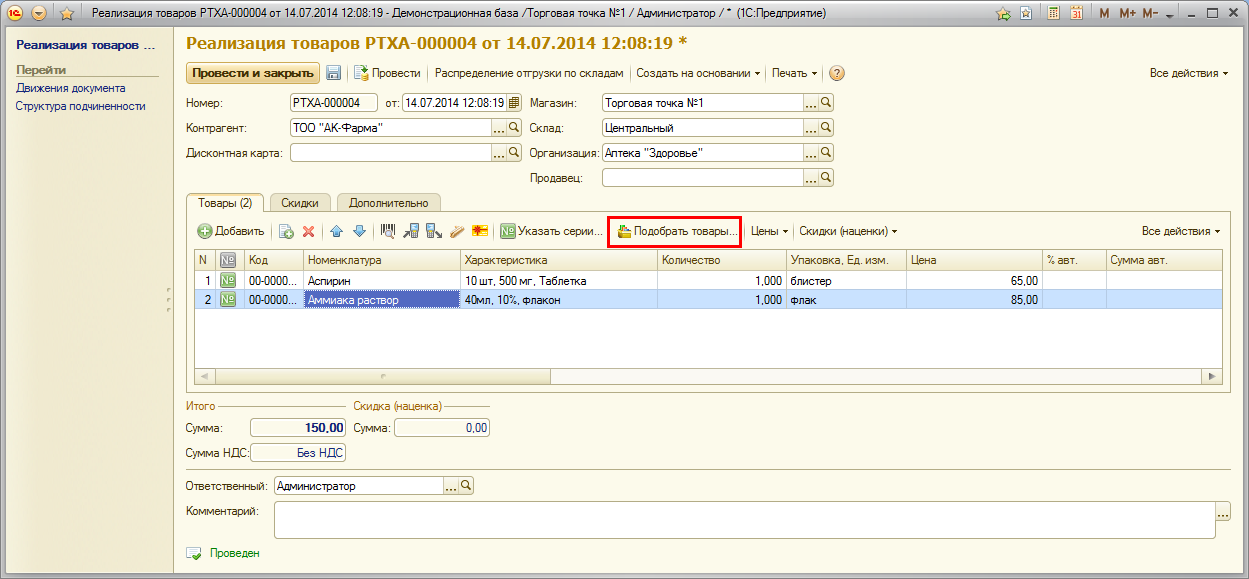This screenshot has width=1249, height=579.
Task: Click into the 'Комментарий' text field
Action: click(744, 519)
